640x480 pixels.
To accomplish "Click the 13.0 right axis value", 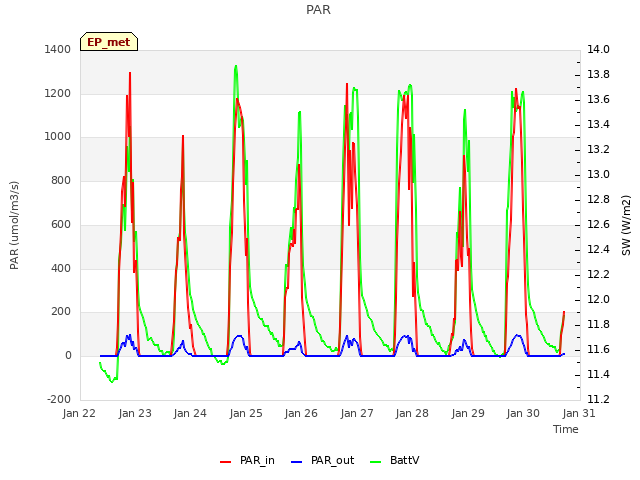I will 598,175.
